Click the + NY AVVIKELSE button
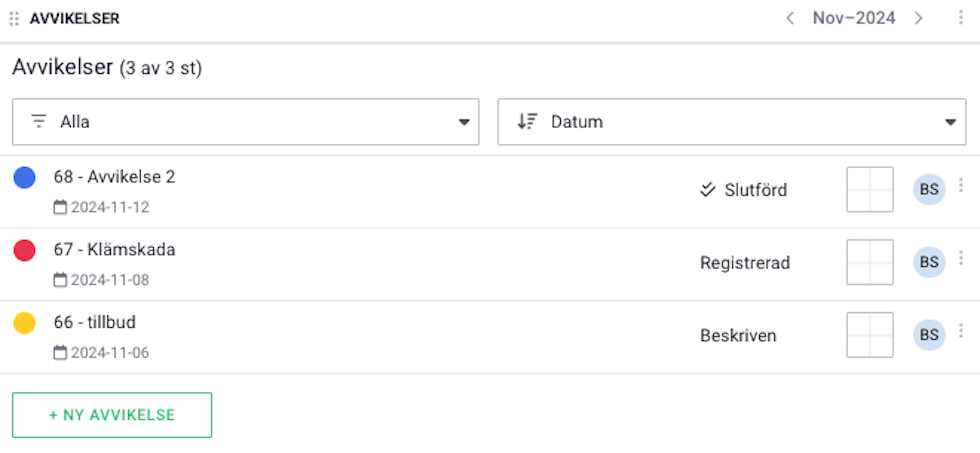Screen dimensions: 980x453 coord(112,415)
